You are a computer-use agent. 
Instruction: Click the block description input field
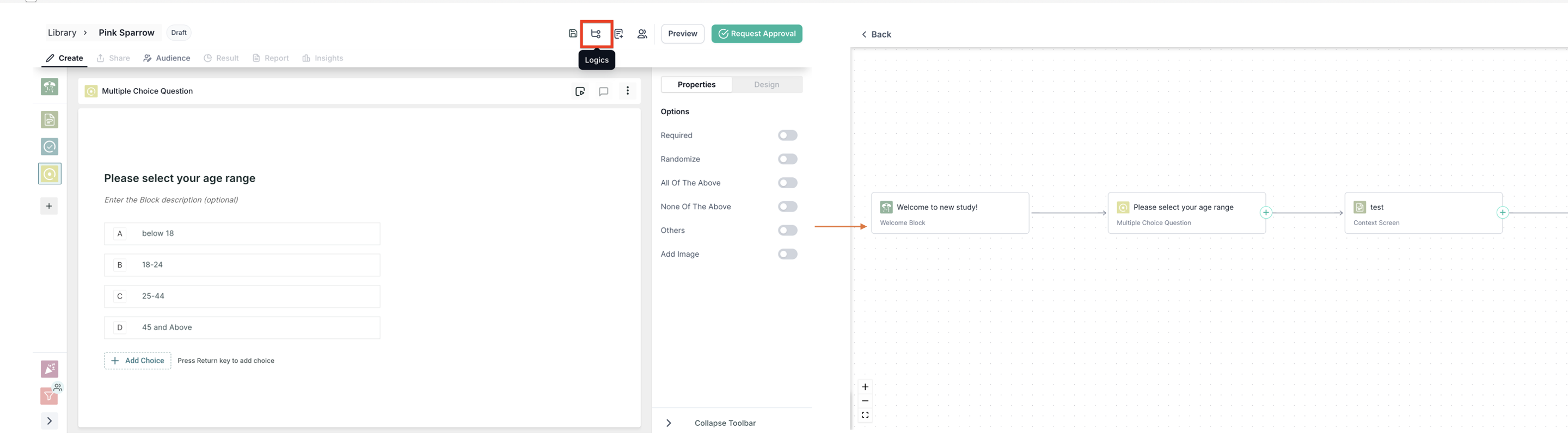[x=171, y=200]
